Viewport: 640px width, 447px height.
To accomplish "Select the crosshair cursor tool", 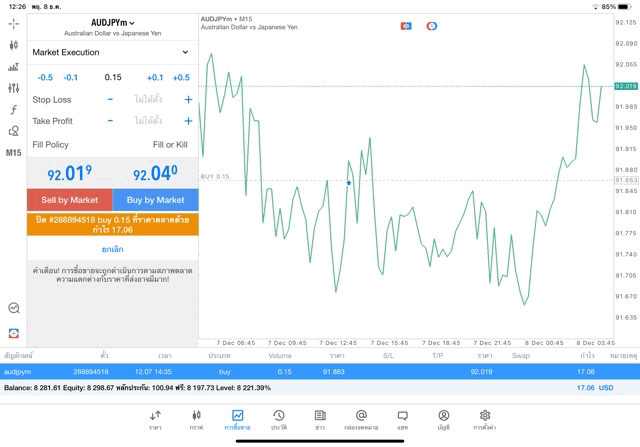I will coord(13,24).
